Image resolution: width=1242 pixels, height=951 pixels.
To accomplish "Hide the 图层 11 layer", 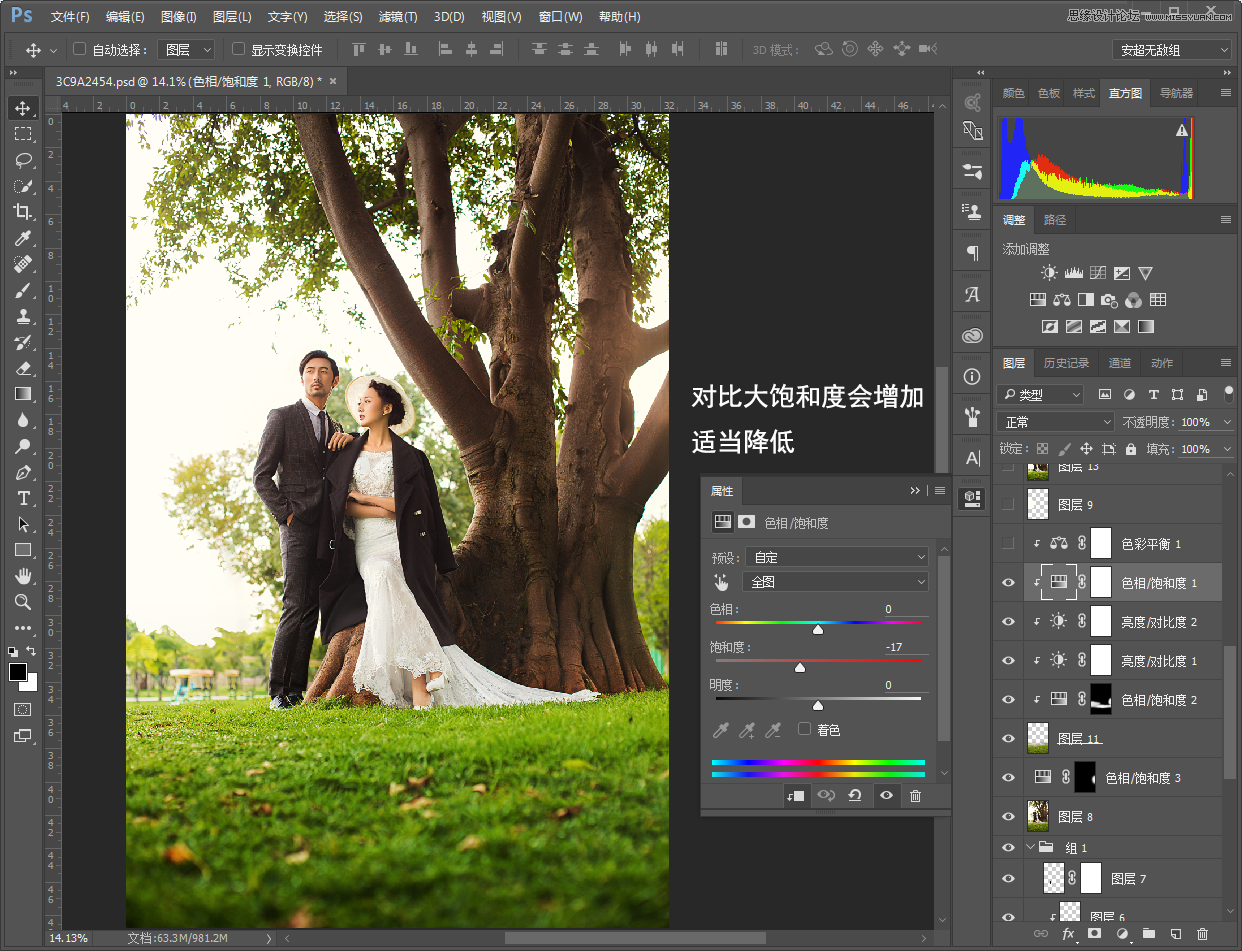I will [x=1008, y=738].
